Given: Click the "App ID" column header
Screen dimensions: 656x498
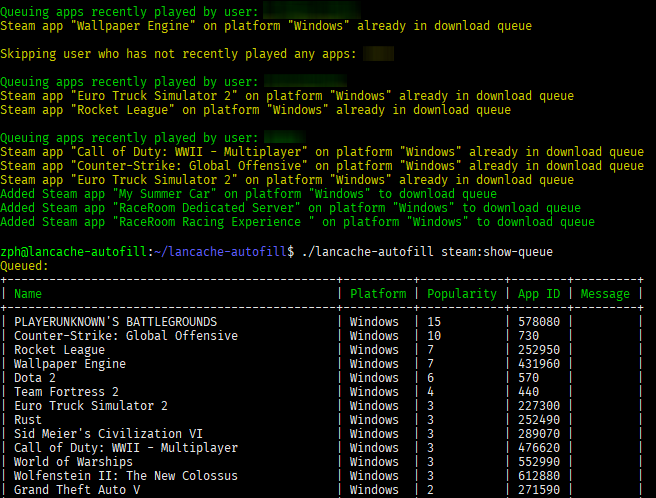Looking at the screenshot, I should point(539,294).
